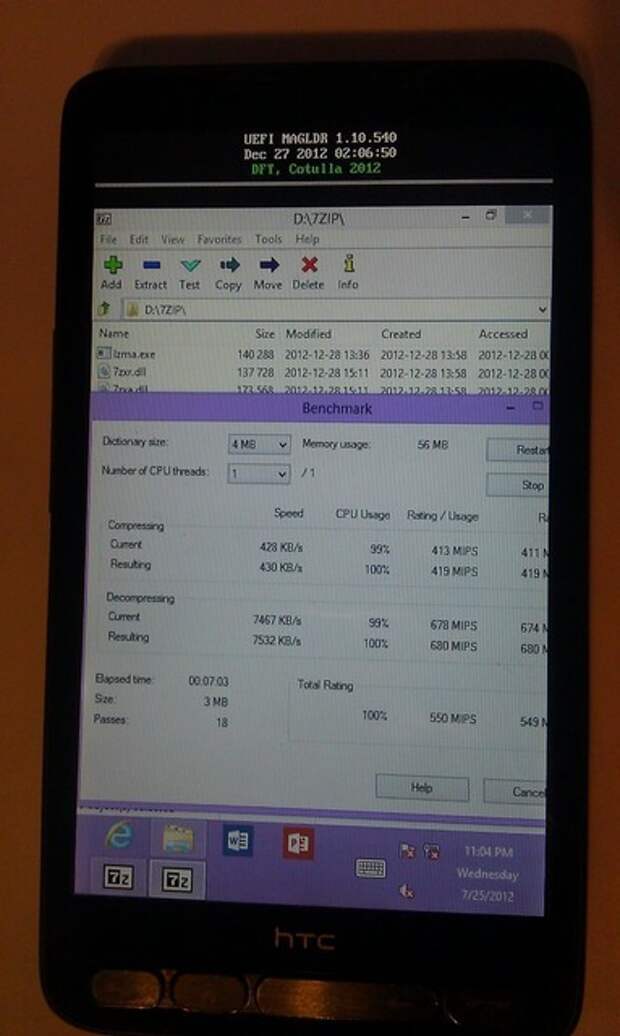Open the View menu
The height and width of the screenshot is (1036, 620).
click(173, 239)
